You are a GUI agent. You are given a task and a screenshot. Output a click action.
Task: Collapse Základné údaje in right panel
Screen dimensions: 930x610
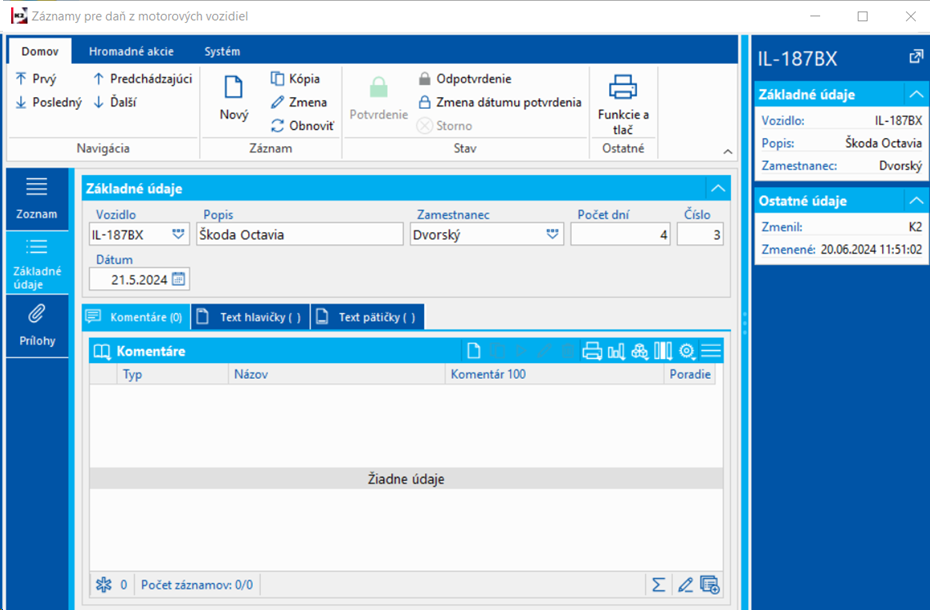916,94
